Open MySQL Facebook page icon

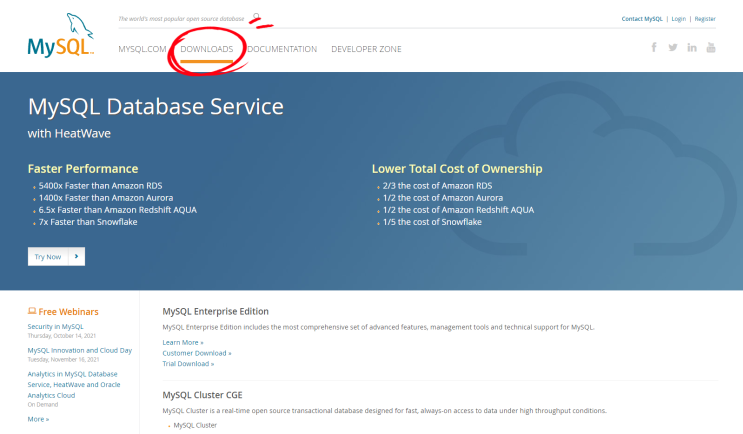point(654,47)
